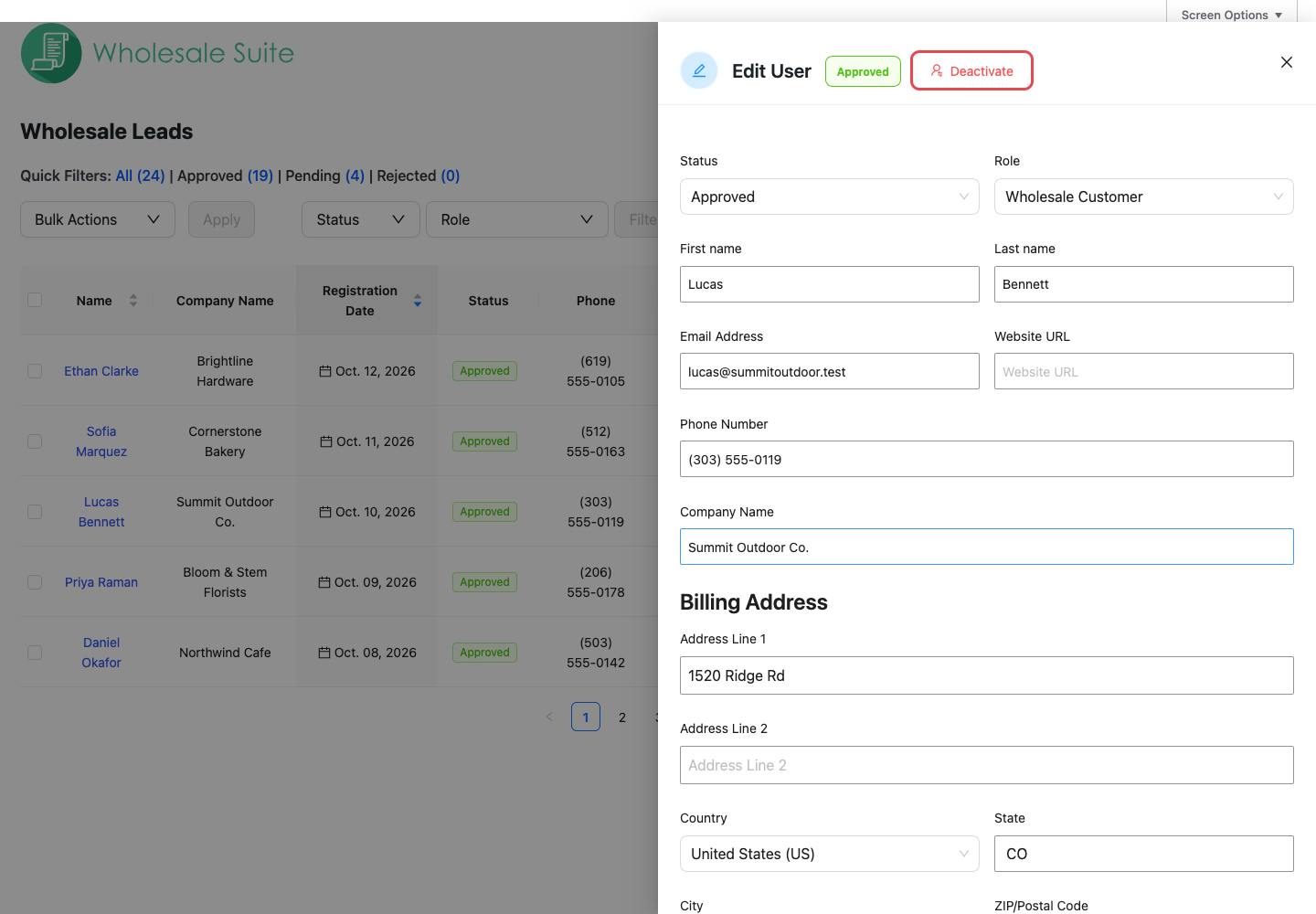Expand Screen Options tab

pos(1232,15)
